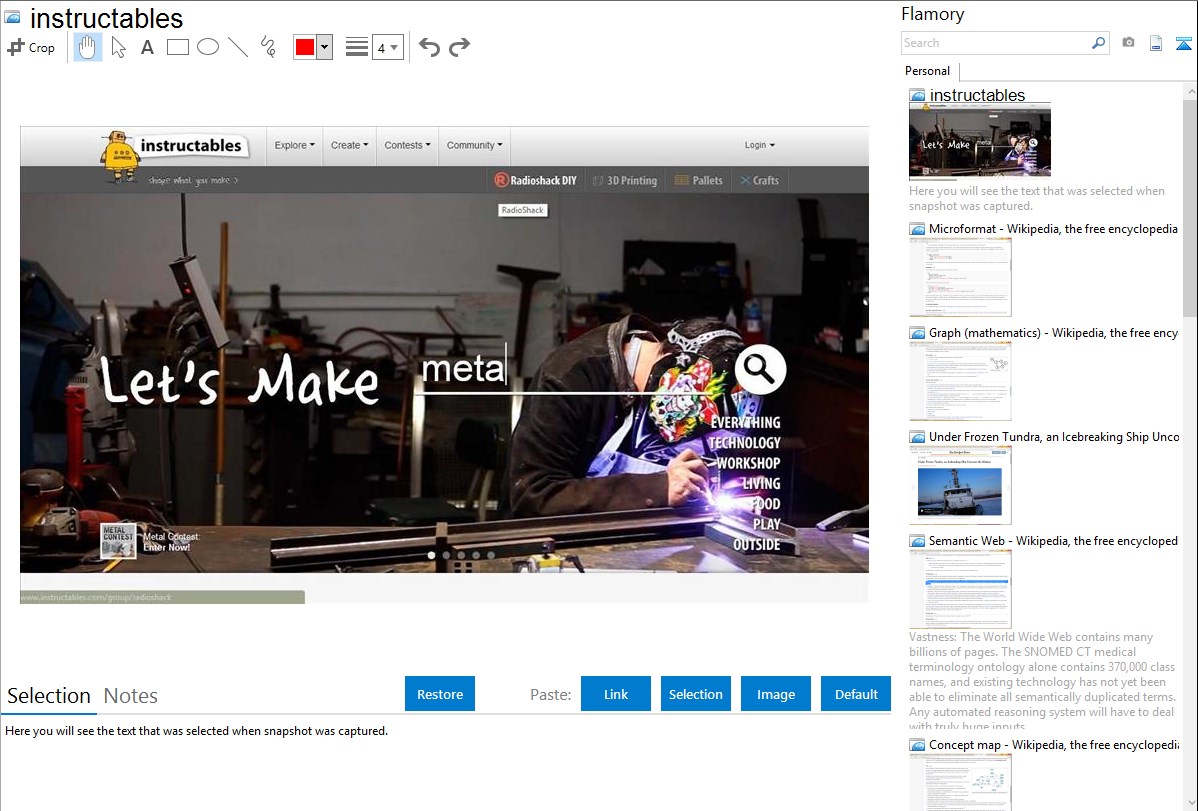Open the Personal tab

[x=927, y=71]
